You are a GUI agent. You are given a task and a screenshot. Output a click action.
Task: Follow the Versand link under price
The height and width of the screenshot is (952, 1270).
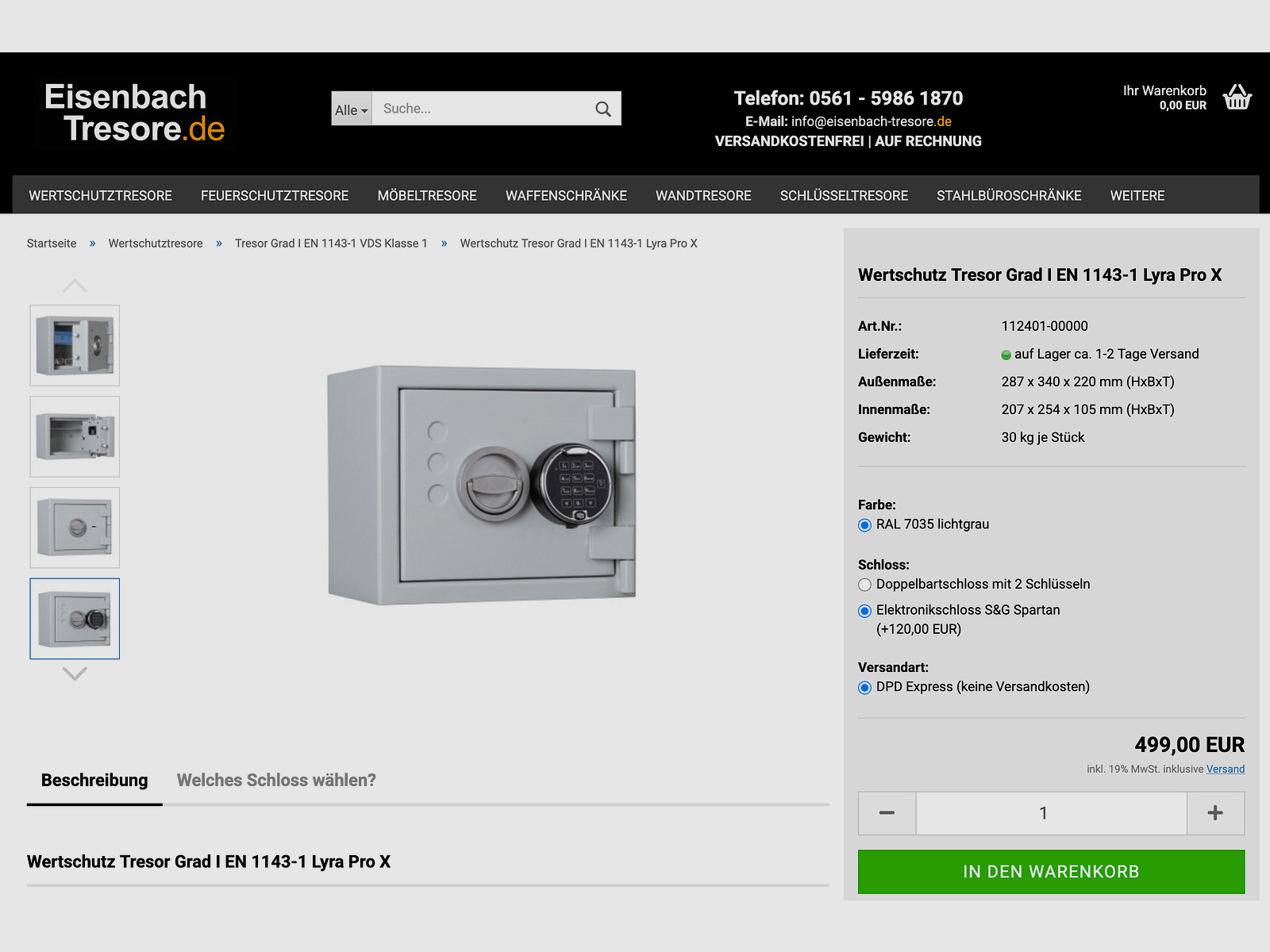1225,769
